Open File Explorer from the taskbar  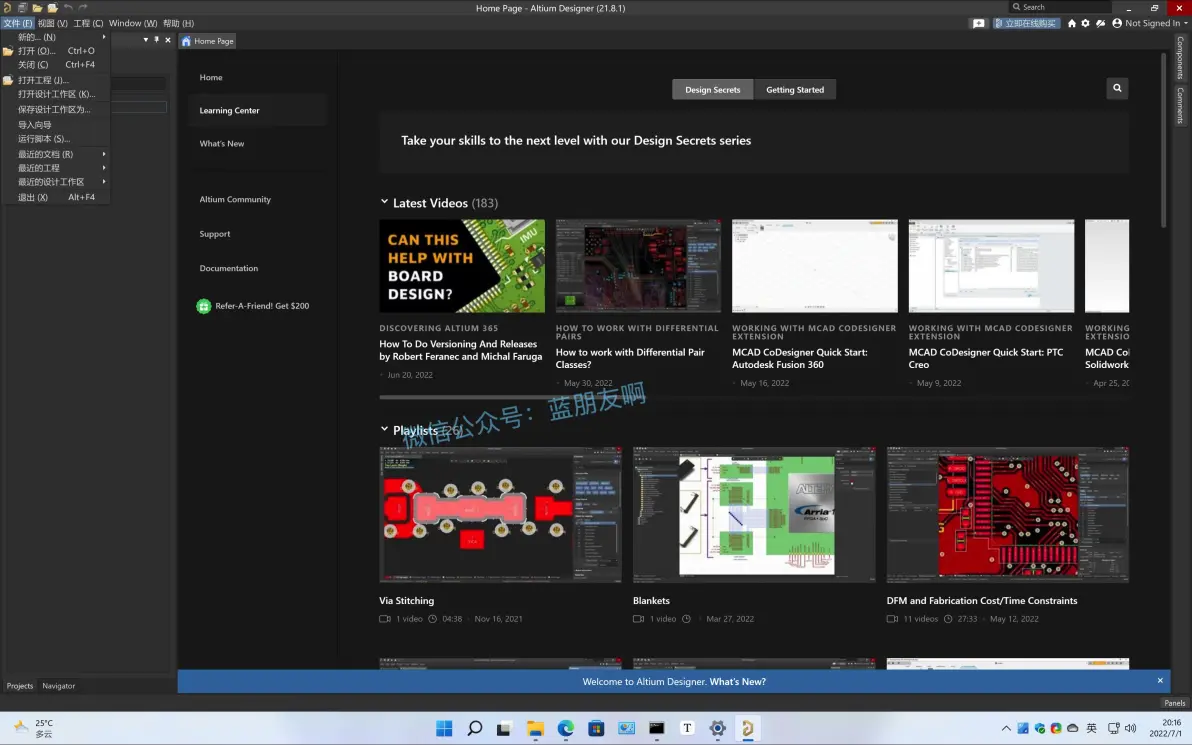pos(535,728)
